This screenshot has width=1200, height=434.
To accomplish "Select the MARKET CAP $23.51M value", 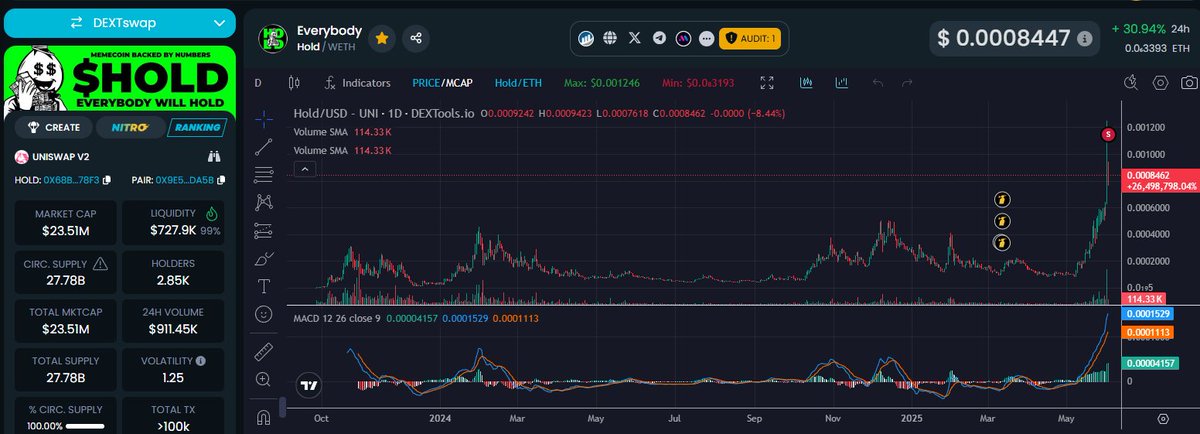I will click(64, 231).
